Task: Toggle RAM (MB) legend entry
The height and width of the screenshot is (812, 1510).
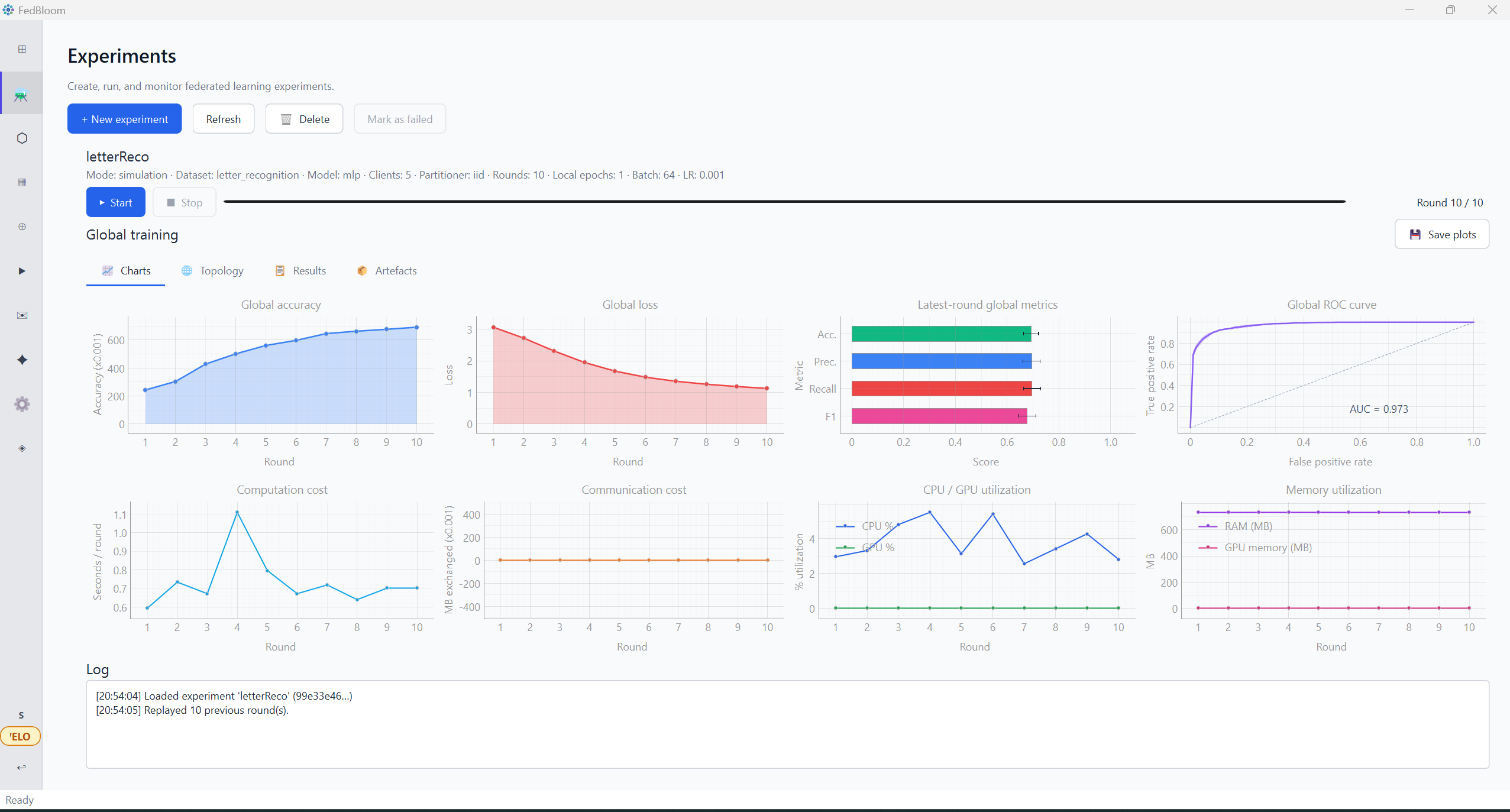Action: (1235, 526)
